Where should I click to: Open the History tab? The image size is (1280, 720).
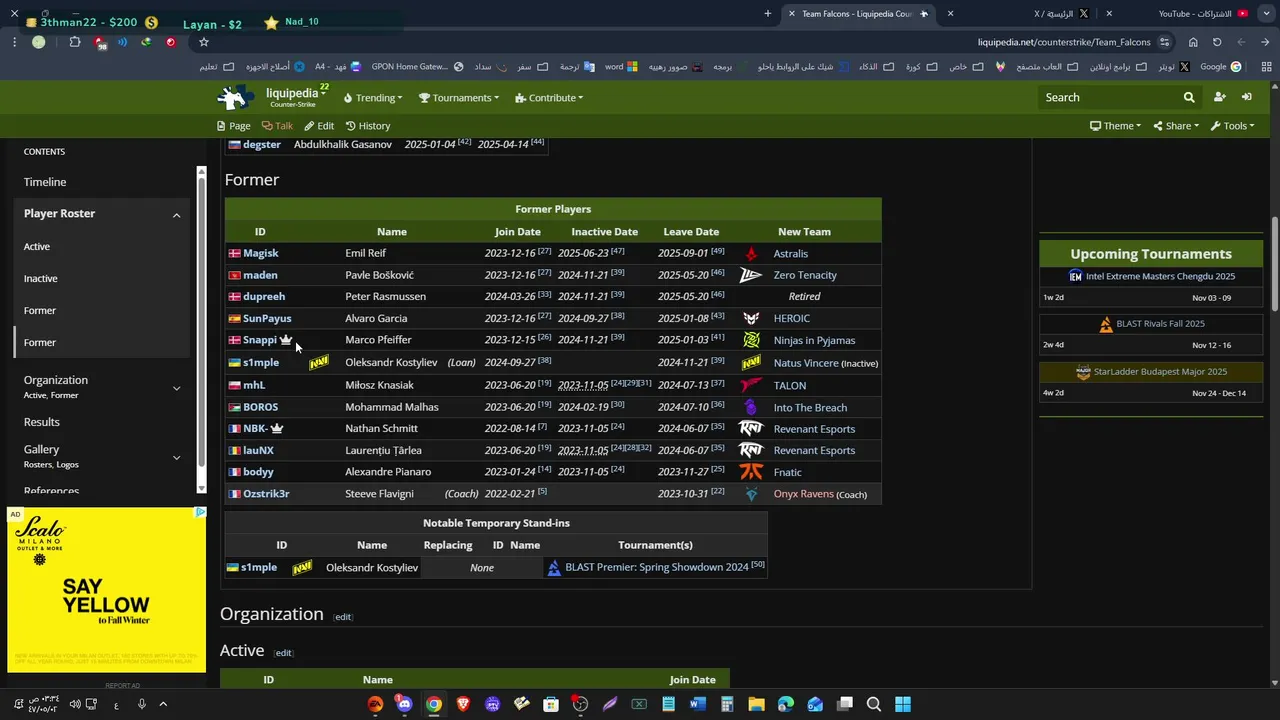click(368, 126)
